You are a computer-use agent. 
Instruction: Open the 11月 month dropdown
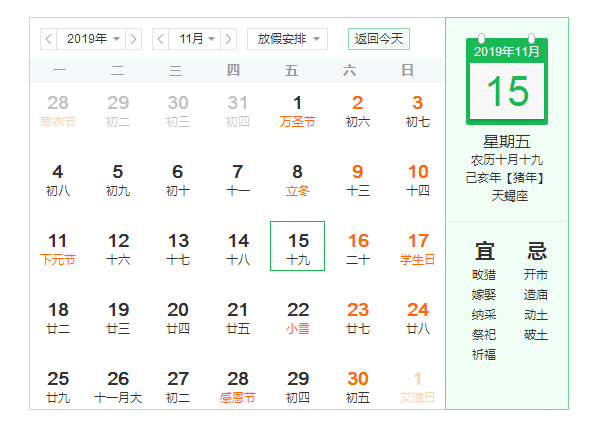click(x=196, y=39)
